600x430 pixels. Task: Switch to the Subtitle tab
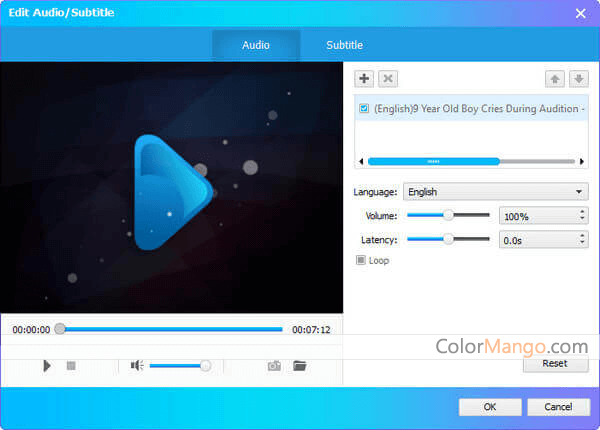pos(344,45)
